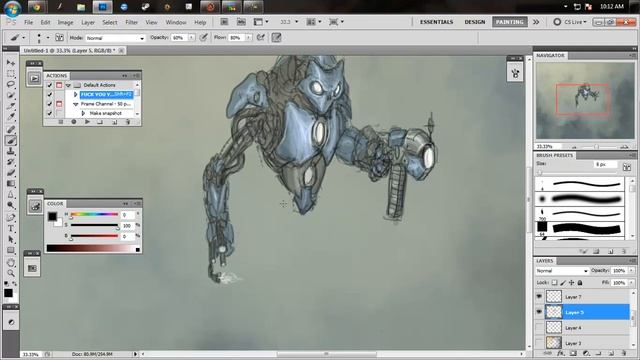Lock transparent pixels in Layers panel
The image size is (640, 360).
(x=554, y=282)
